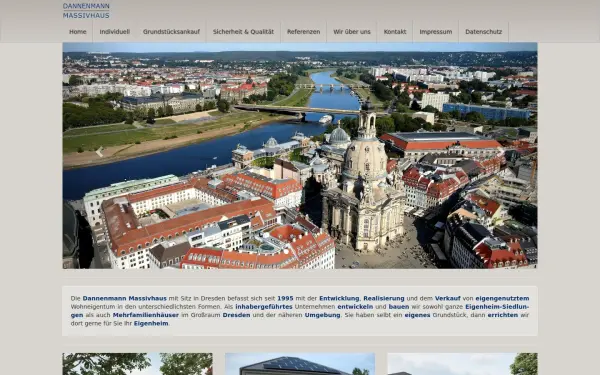Viewport: 600px width, 375px height.
Task: Open the left house thumbnail with trees
Action: [x=138, y=364]
